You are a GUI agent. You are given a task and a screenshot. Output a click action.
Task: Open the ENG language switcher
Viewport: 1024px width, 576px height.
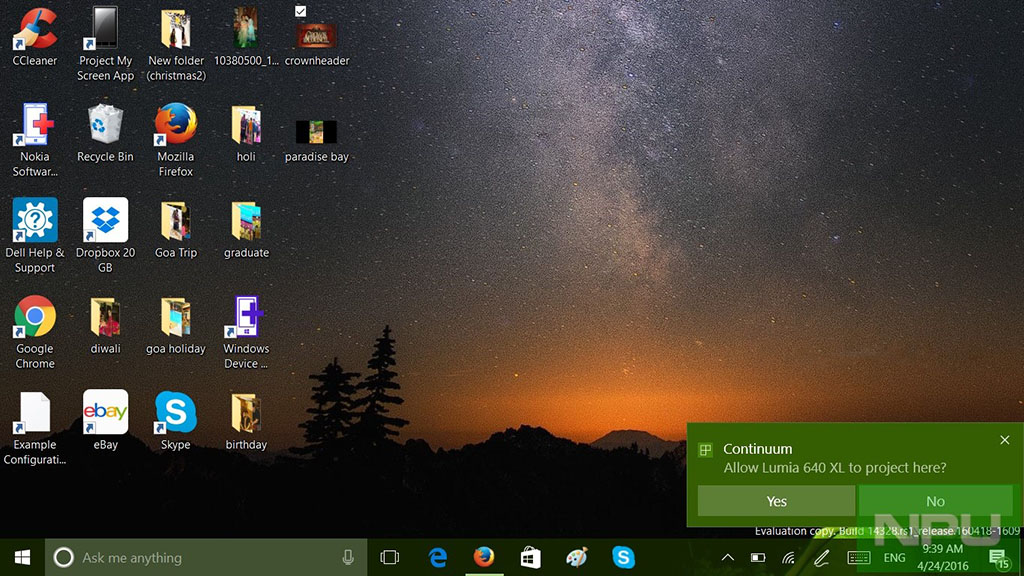click(895, 558)
